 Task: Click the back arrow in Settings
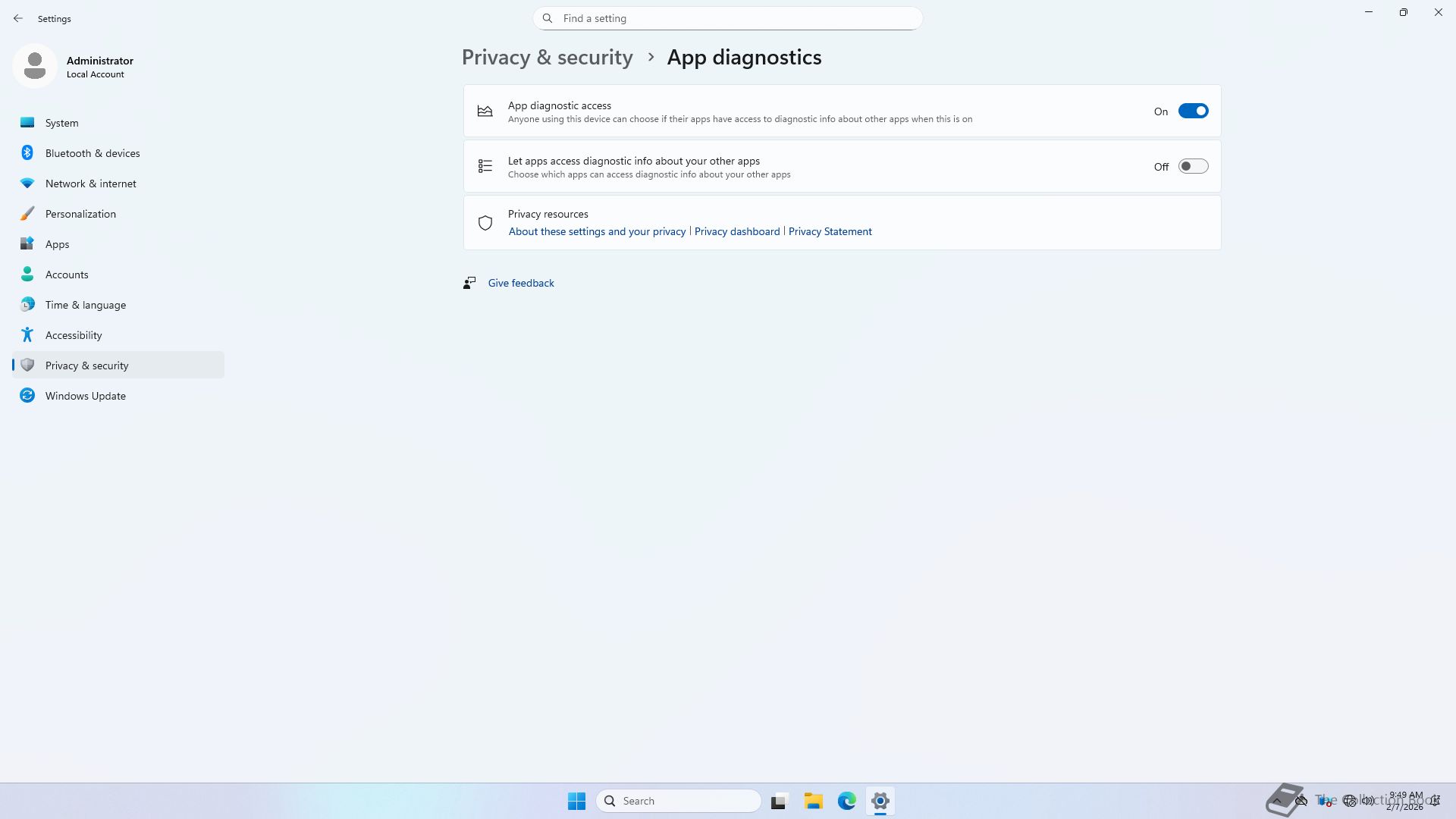click(x=18, y=18)
